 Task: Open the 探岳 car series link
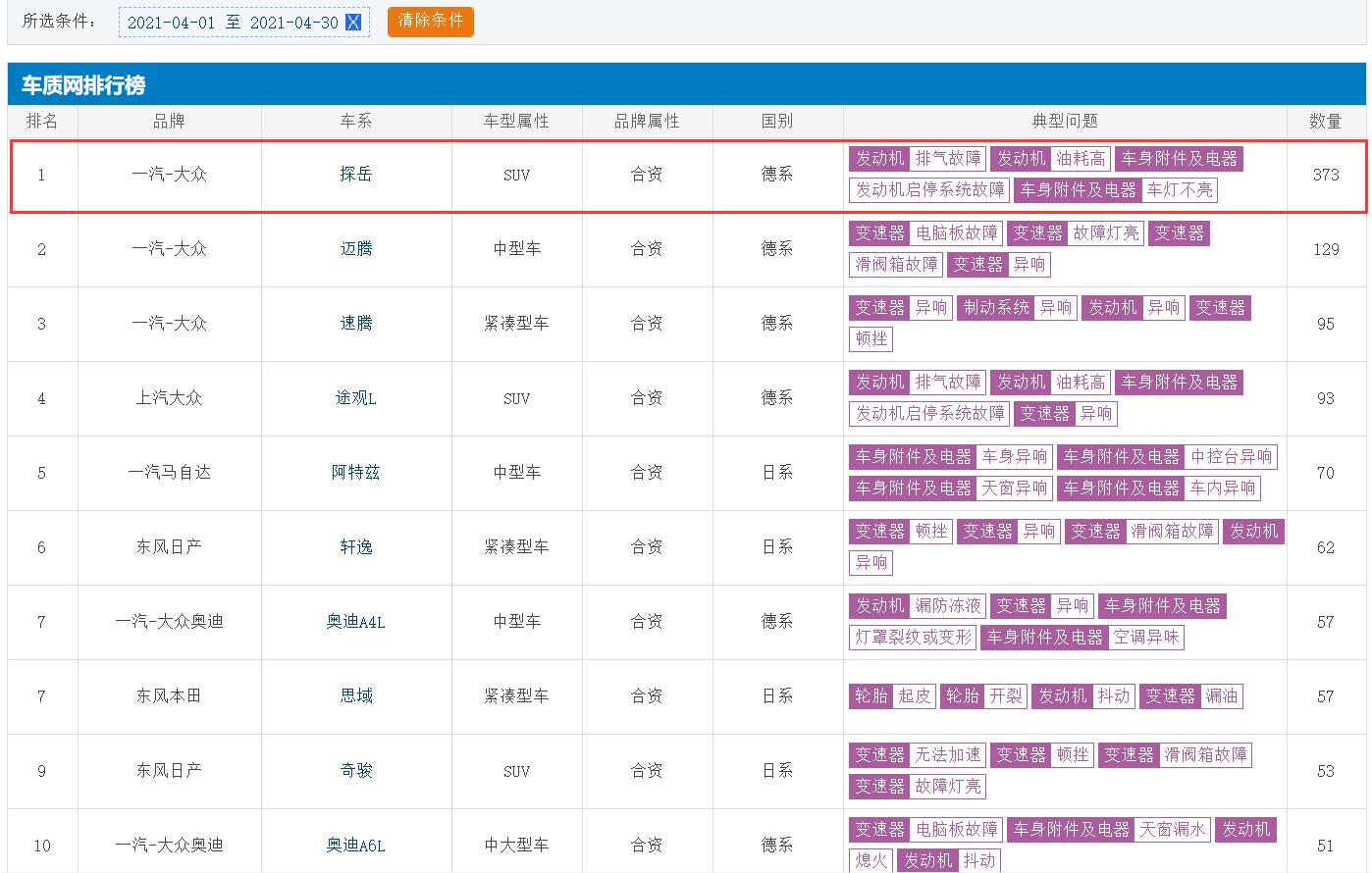(x=356, y=175)
